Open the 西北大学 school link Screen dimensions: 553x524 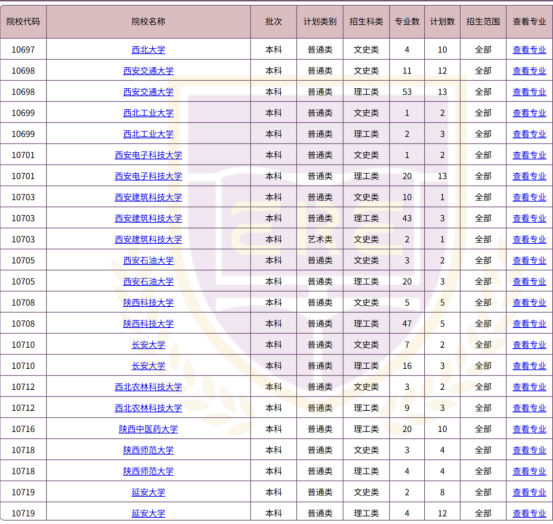[x=148, y=50]
